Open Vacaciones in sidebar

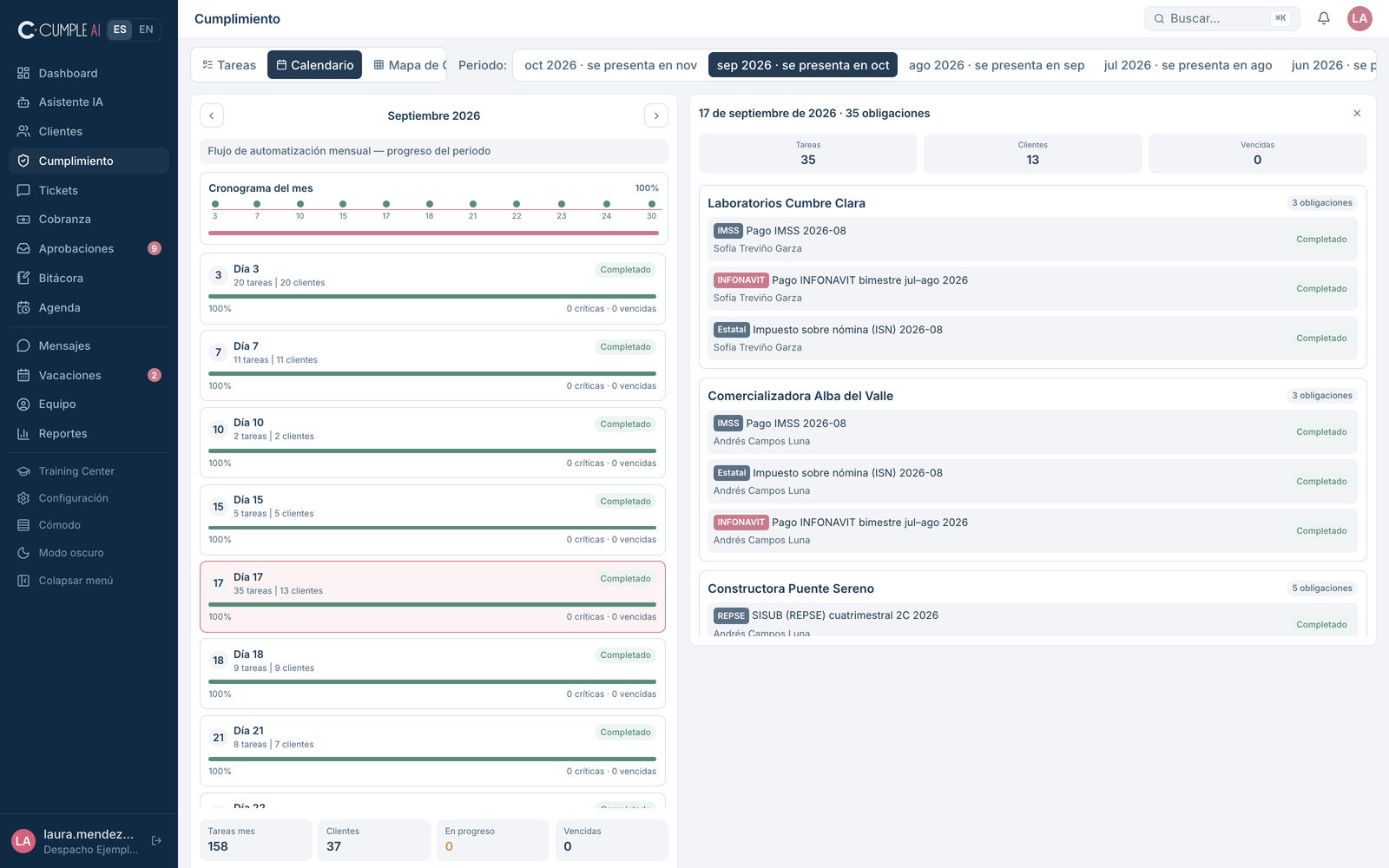pos(89,375)
